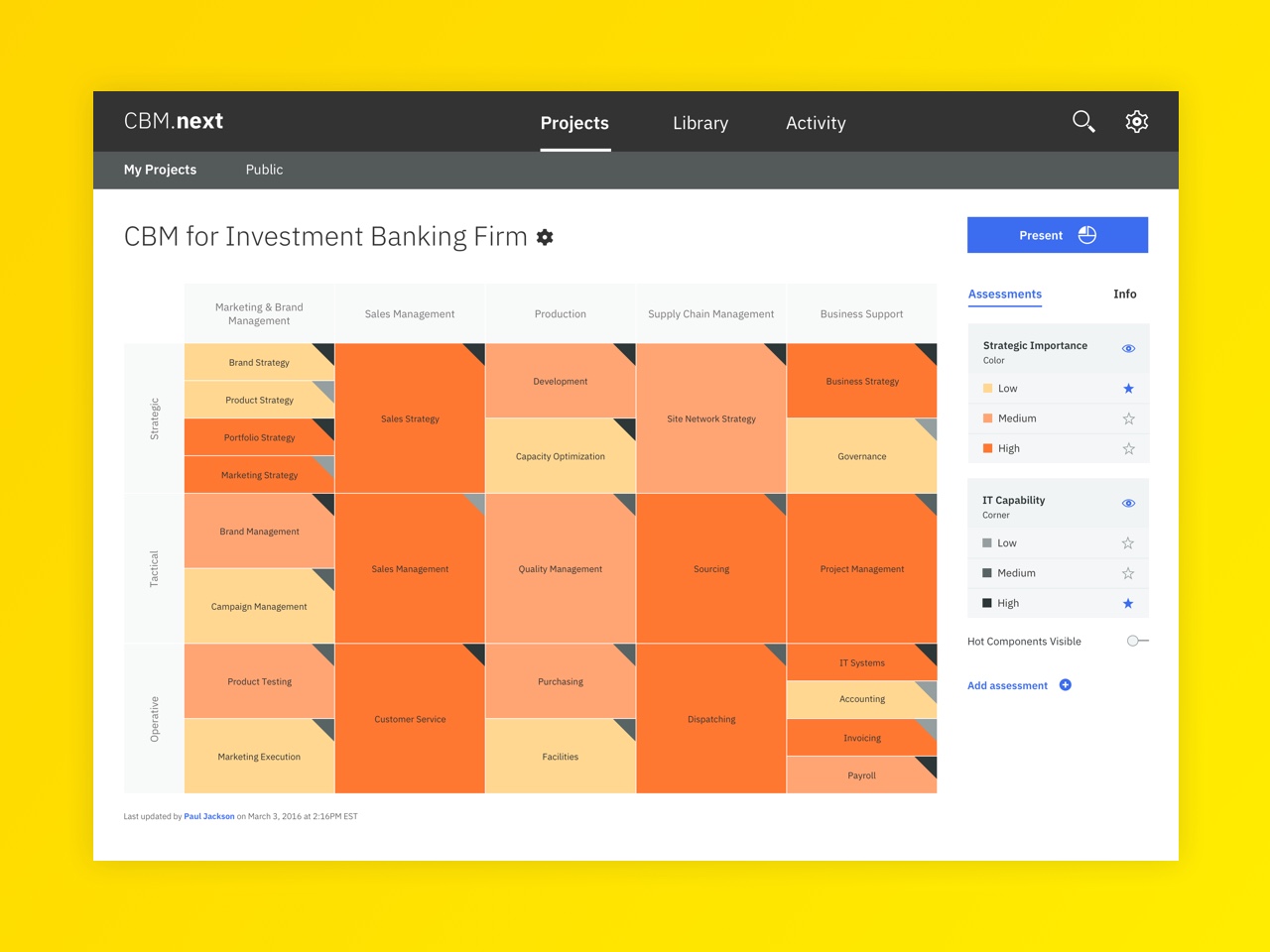This screenshot has width=1270, height=952.
Task: Click the High IT Capability dark swatch
Action: [x=987, y=603]
